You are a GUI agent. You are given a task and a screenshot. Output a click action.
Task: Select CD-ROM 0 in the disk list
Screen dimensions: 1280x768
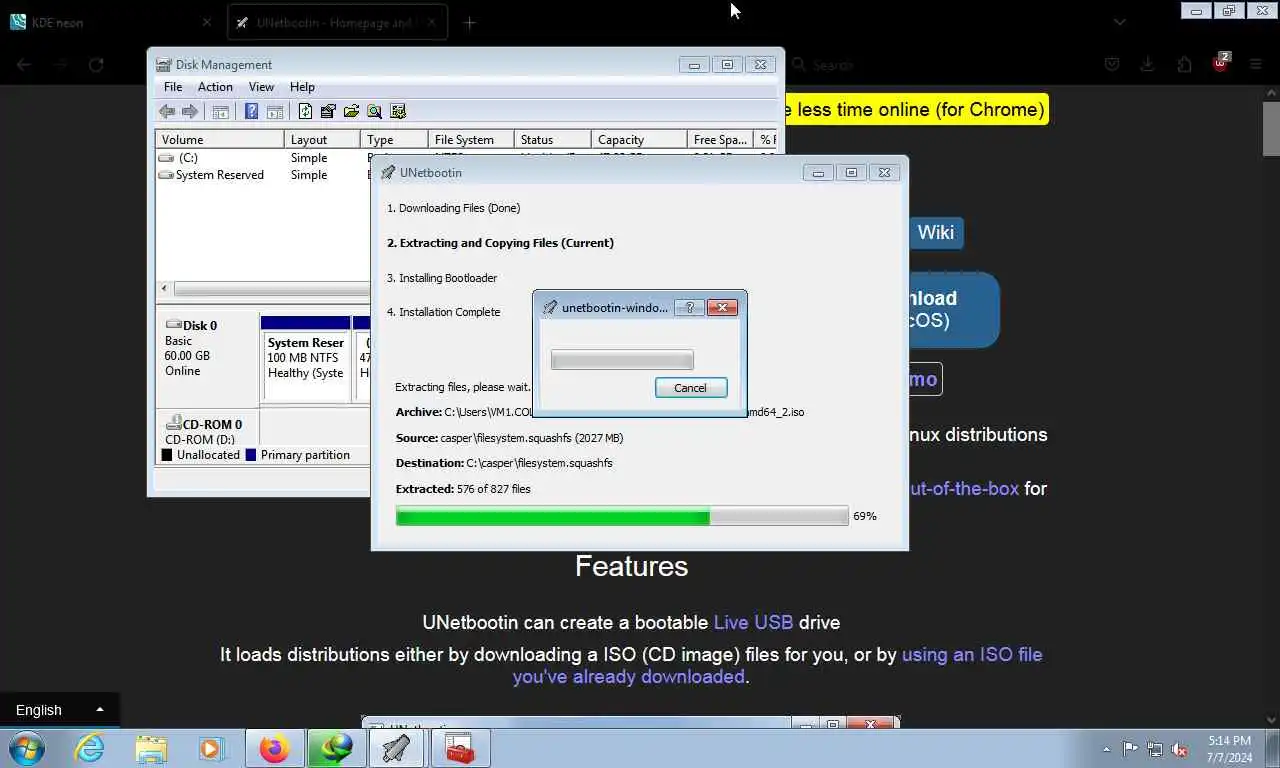click(206, 431)
